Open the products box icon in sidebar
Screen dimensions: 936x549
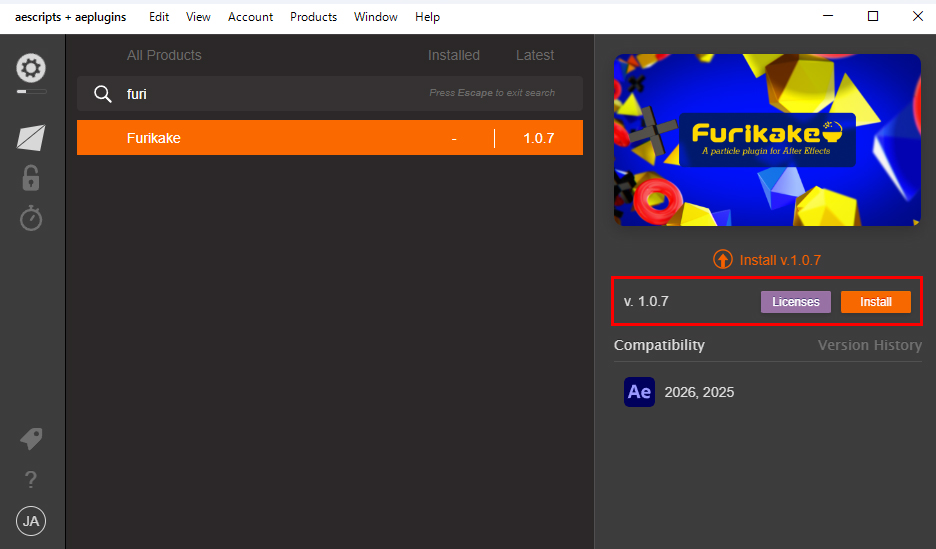[31, 138]
